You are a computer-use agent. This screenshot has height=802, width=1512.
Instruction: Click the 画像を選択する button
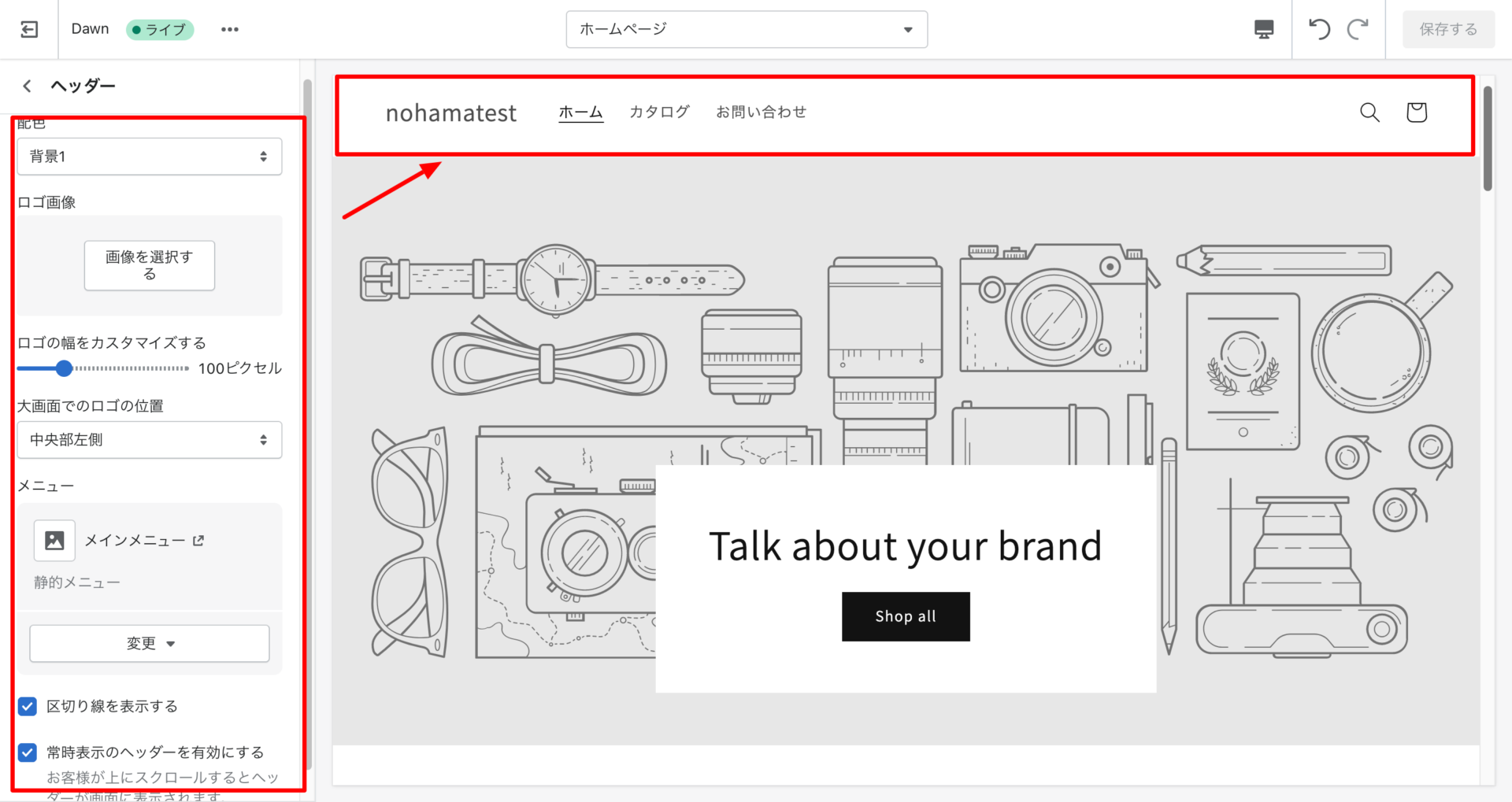point(150,265)
